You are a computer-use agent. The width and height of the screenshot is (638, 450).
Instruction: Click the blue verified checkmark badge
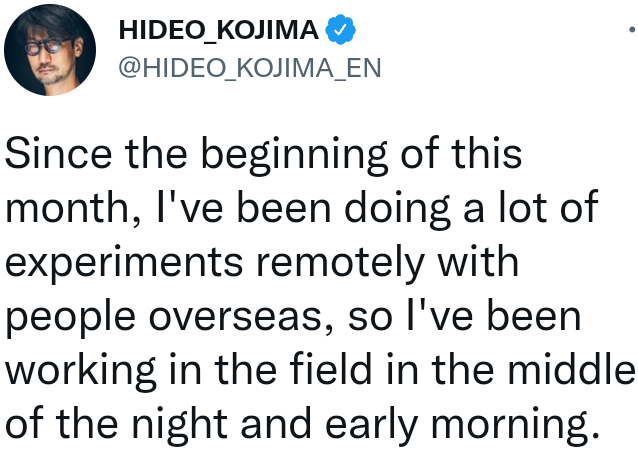[341, 30]
